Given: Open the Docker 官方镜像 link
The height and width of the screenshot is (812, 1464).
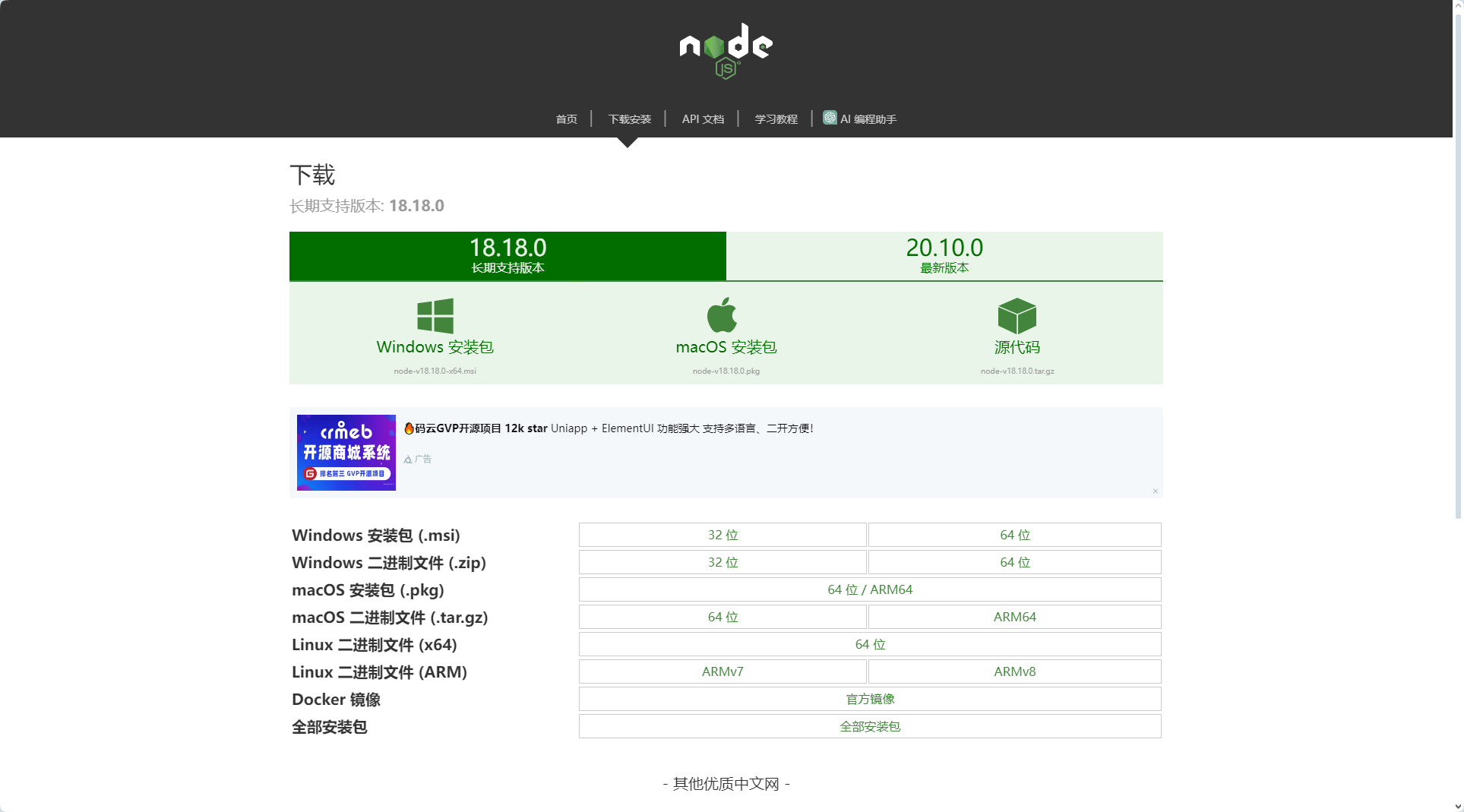Looking at the screenshot, I should (x=870, y=699).
